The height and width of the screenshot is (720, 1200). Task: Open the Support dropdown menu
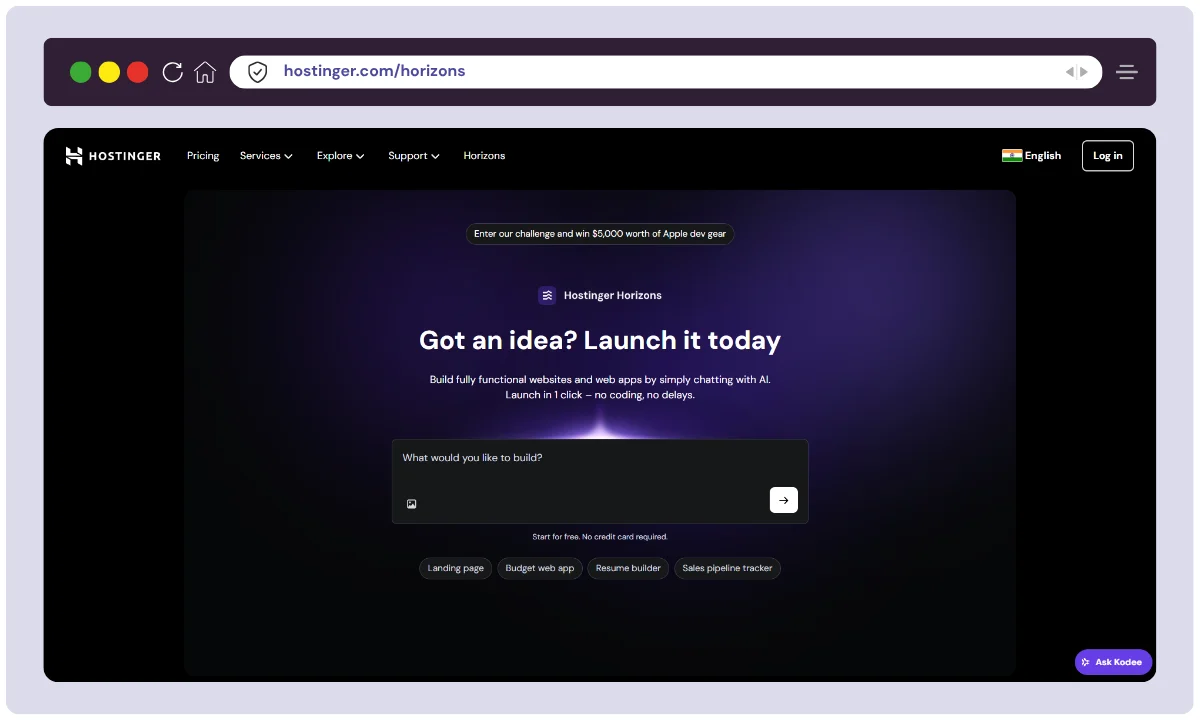(x=414, y=156)
